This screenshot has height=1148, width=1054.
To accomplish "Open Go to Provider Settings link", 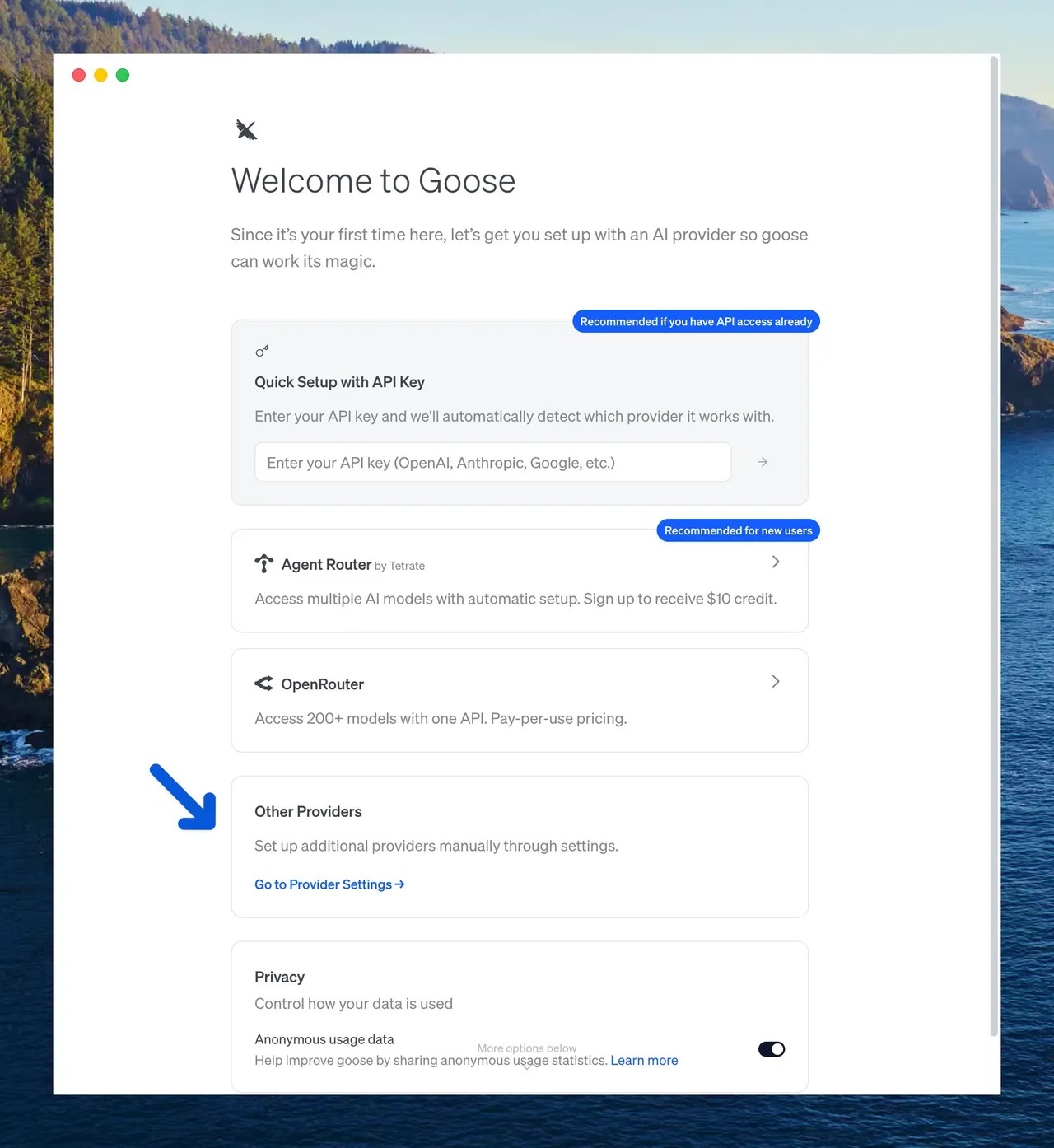I will point(329,884).
